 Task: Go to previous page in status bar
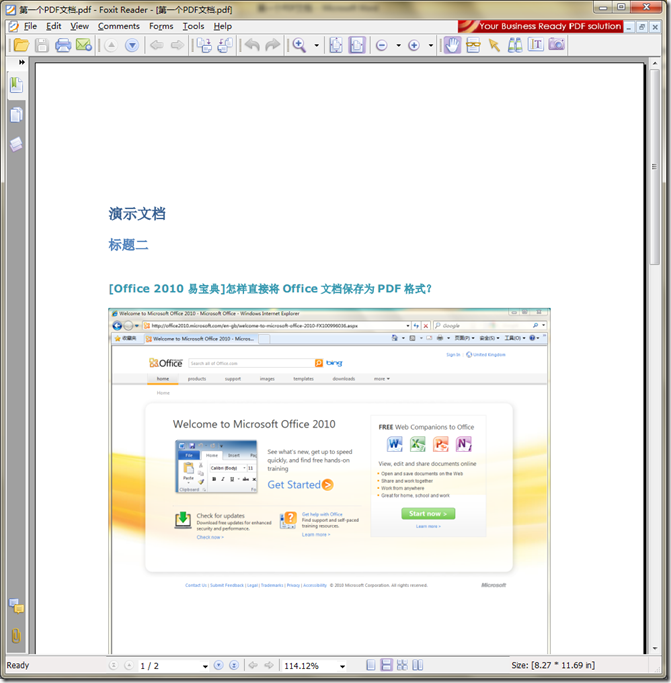(129, 666)
